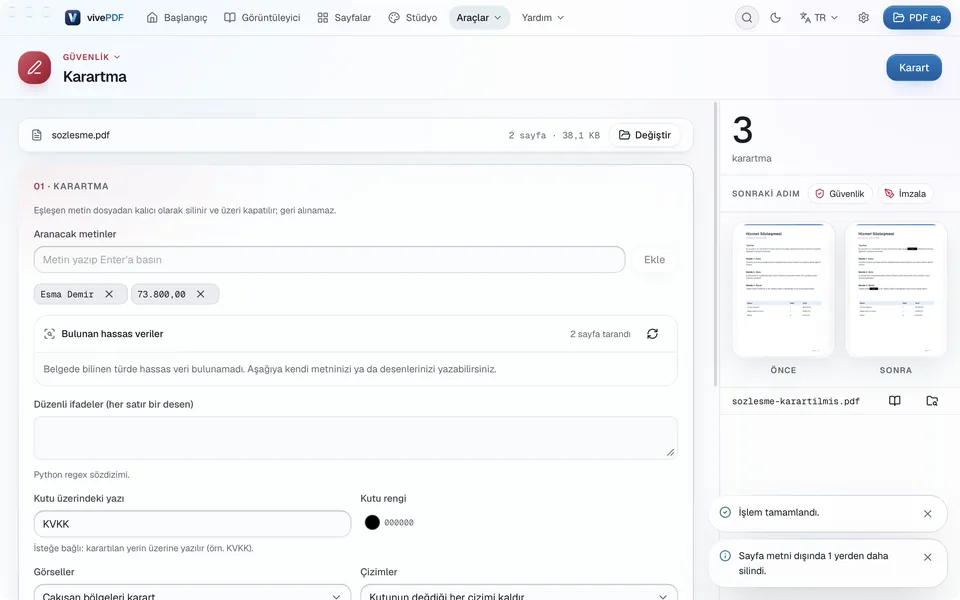Image resolution: width=960 pixels, height=600 pixels.
Task: Click the sozlesme-karartilmis.pdf output name
Action: point(796,402)
